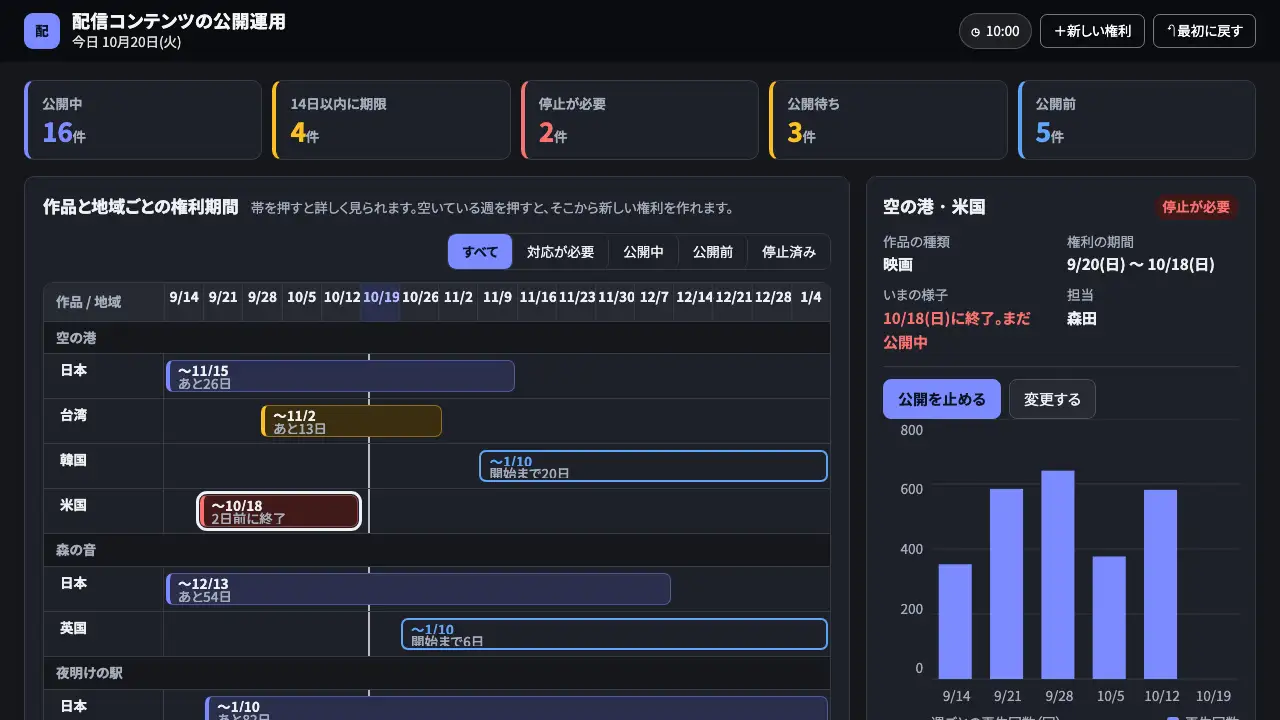The width and height of the screenshot is (1280, 720).
Task: Open the 停止済み filter tab
Action: (x=789, y=252)
